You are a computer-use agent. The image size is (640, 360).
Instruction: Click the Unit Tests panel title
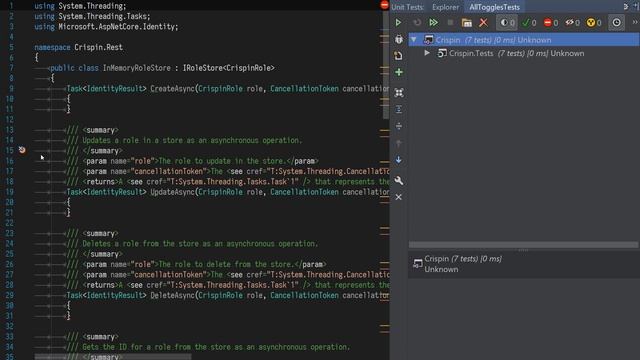pyautogui.click(x=407, y=7)
